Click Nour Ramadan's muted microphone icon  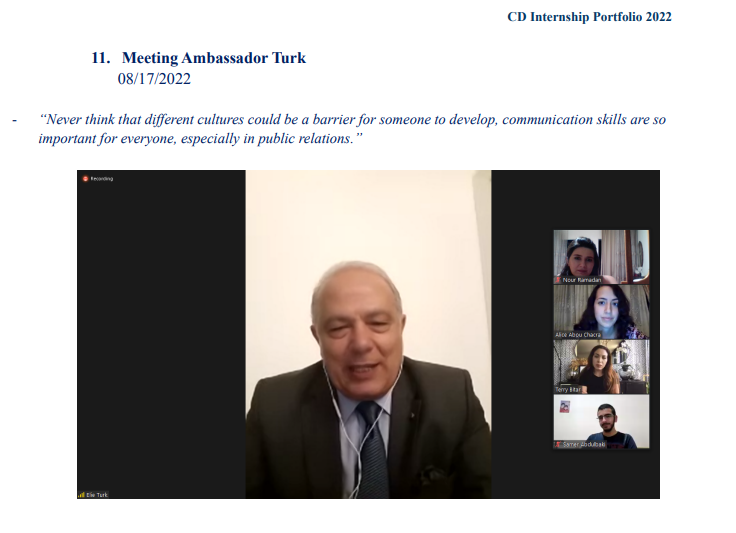click(x=558, y=280)
